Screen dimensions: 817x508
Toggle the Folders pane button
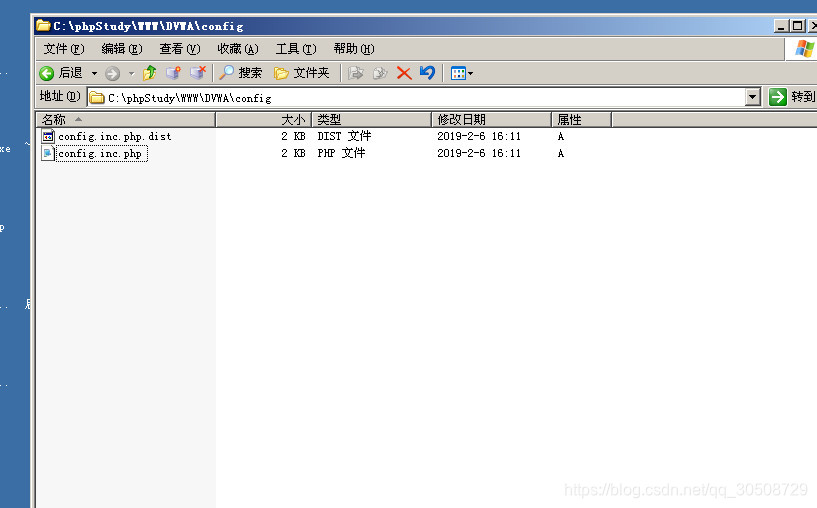coord(302,73)
